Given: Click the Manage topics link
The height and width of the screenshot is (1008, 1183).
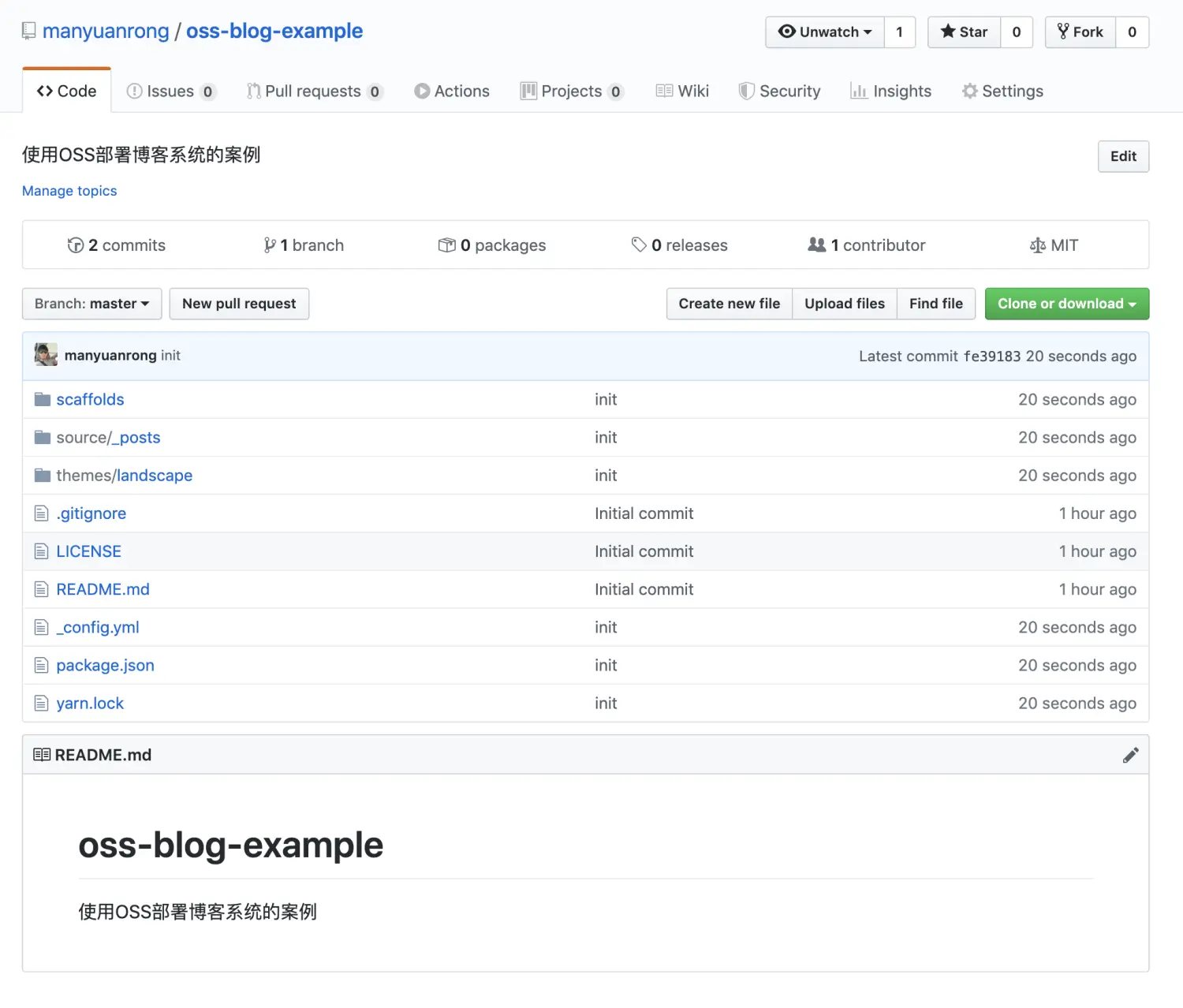Looking at the screenshot, I should coord(69,191).
